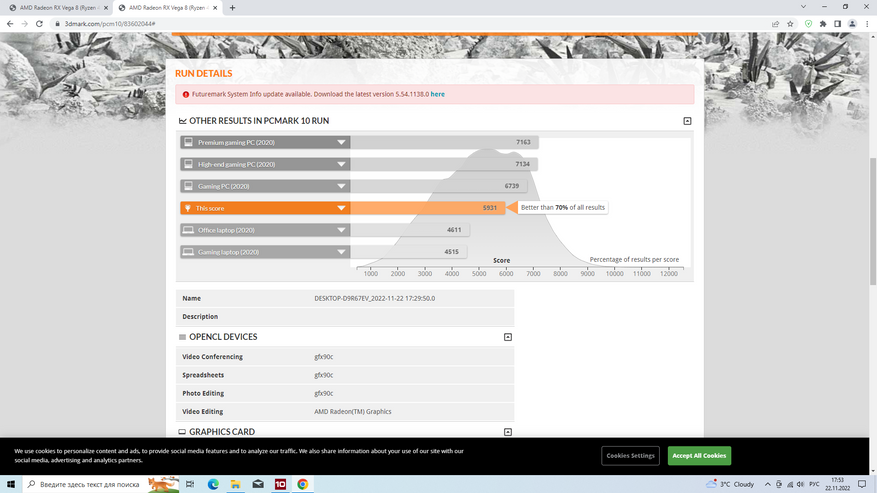Viewport: 877px width, 493px height.
Task: Open the notification center icon
Action: coord(862,484)
